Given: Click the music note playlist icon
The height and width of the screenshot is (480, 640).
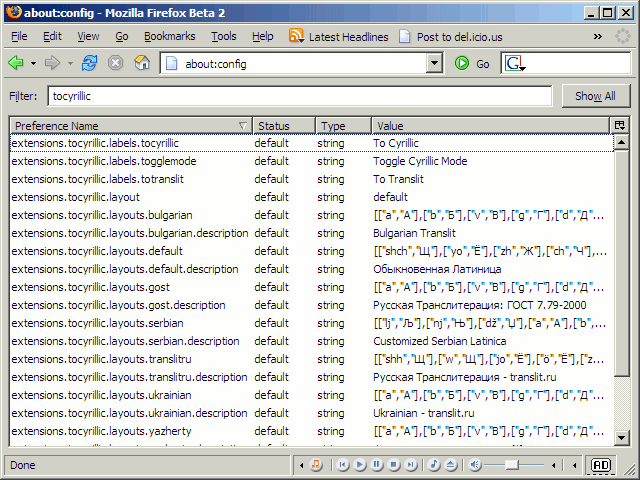Looking at the screenshot, I should [x=434, y=464].
